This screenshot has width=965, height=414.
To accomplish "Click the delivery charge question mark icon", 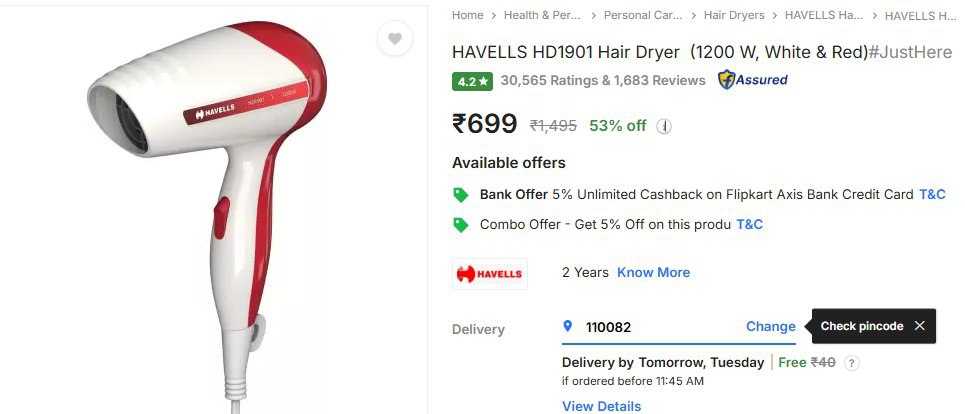I will 851,363.
